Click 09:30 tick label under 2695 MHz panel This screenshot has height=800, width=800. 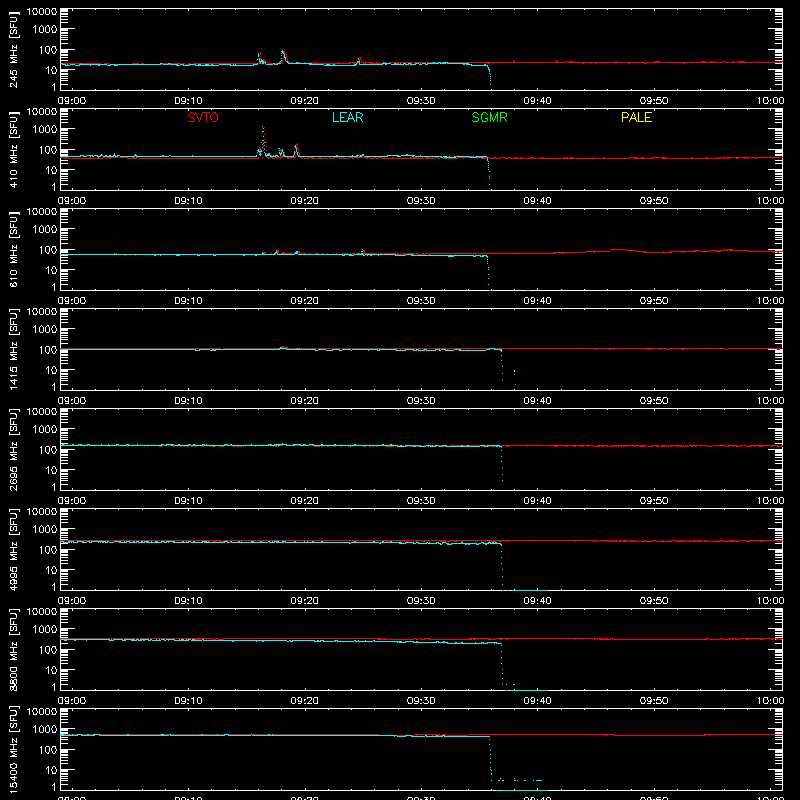click(x=421, y=501)
